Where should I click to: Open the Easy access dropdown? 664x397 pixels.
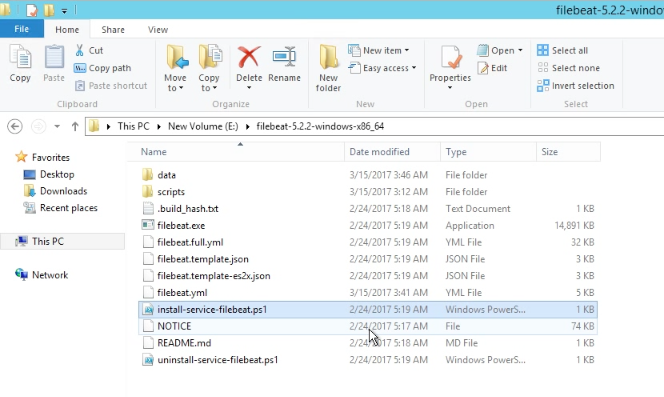(x=382, y=68)
